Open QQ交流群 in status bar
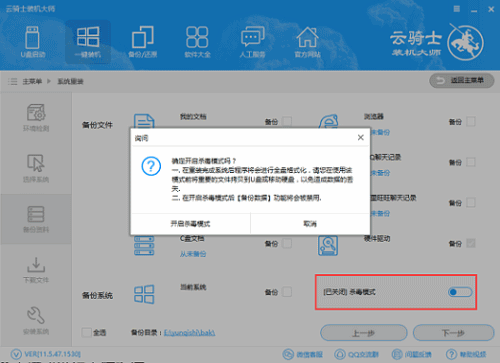Image resolution: width=500 pixels, height=363 pixels. (357, 354)
